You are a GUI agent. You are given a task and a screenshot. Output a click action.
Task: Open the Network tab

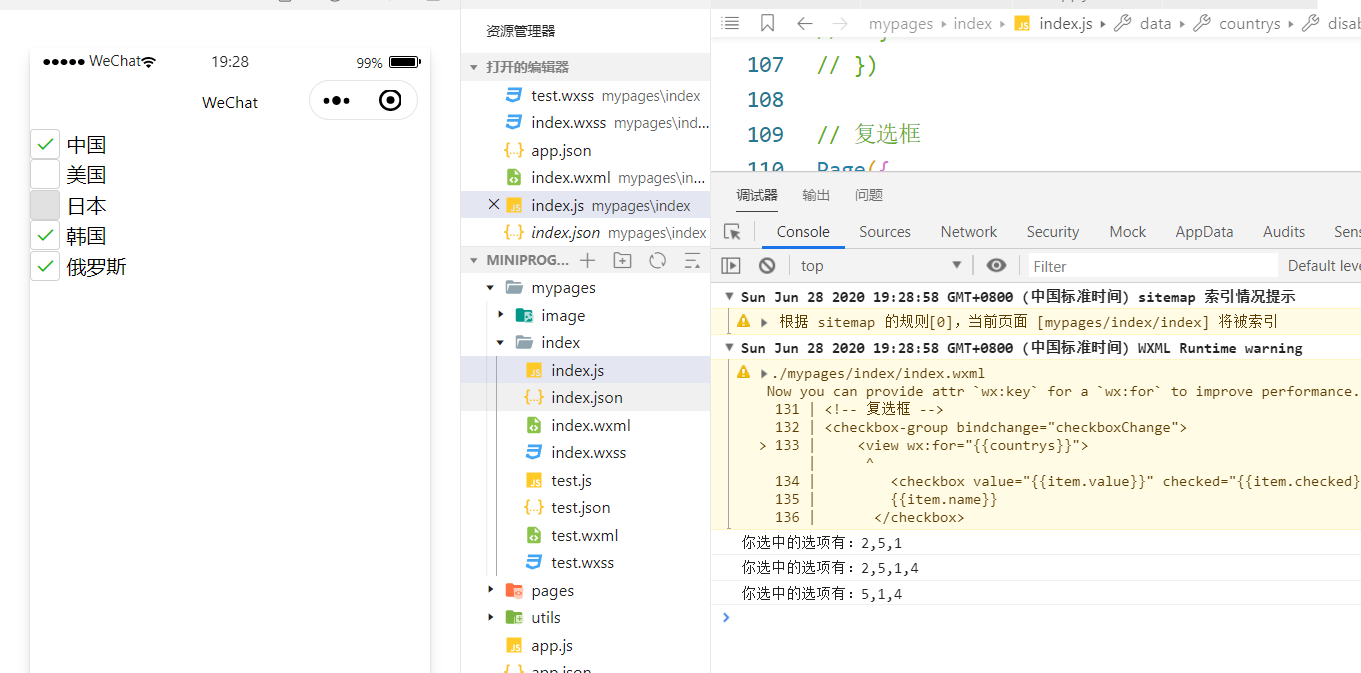(969, 232)
